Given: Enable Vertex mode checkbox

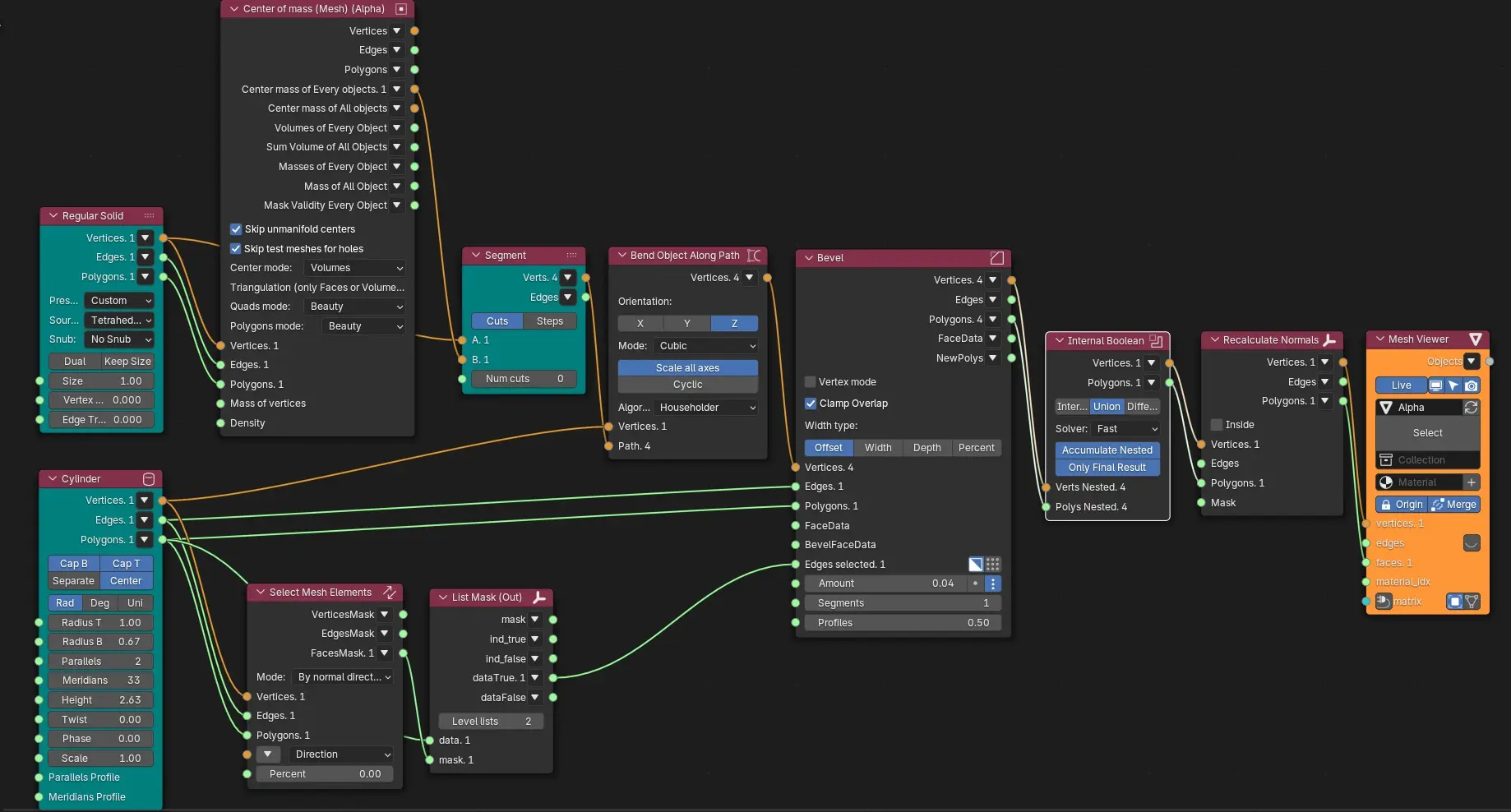Looking at the screenshot, I should 811,382.
